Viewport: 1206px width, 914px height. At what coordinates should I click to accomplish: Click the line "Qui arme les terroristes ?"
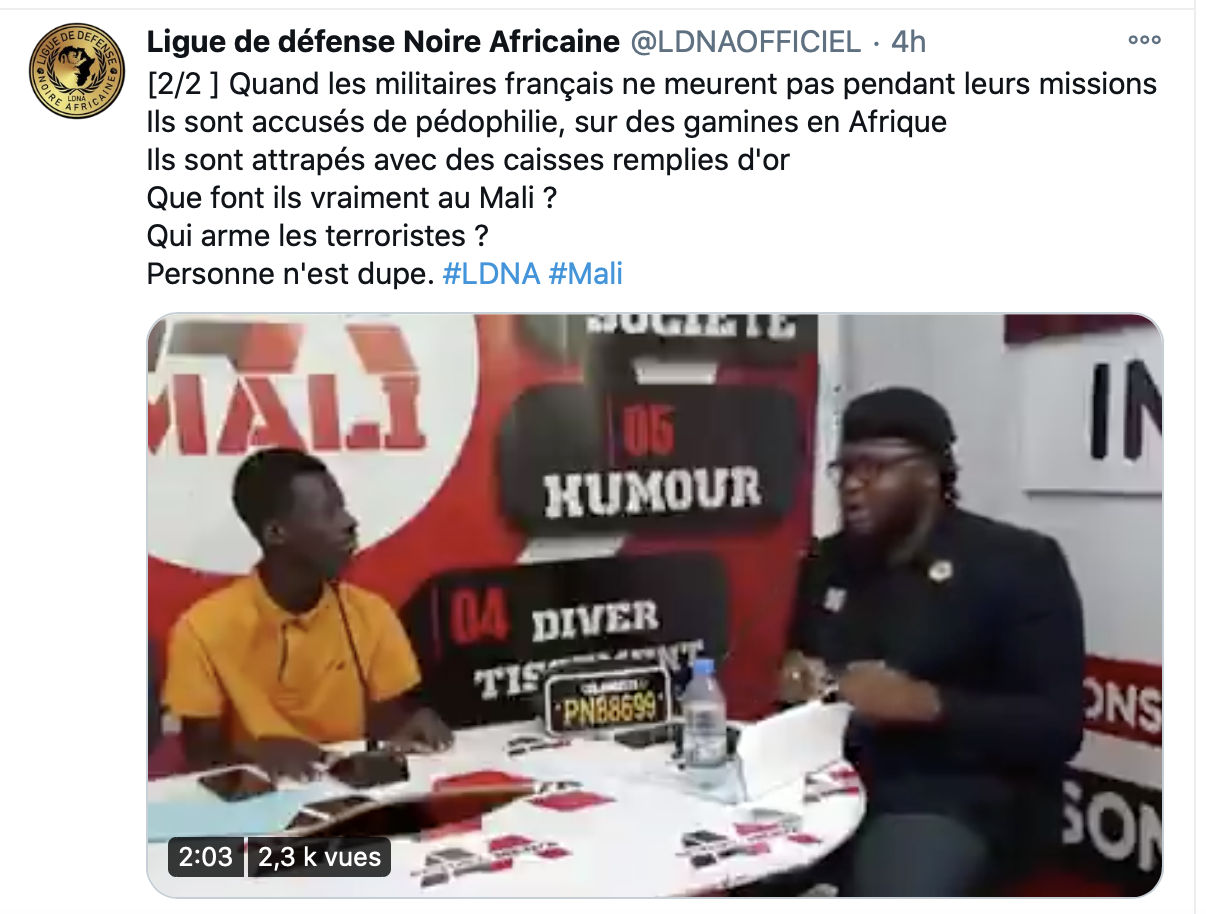[320, 236]
